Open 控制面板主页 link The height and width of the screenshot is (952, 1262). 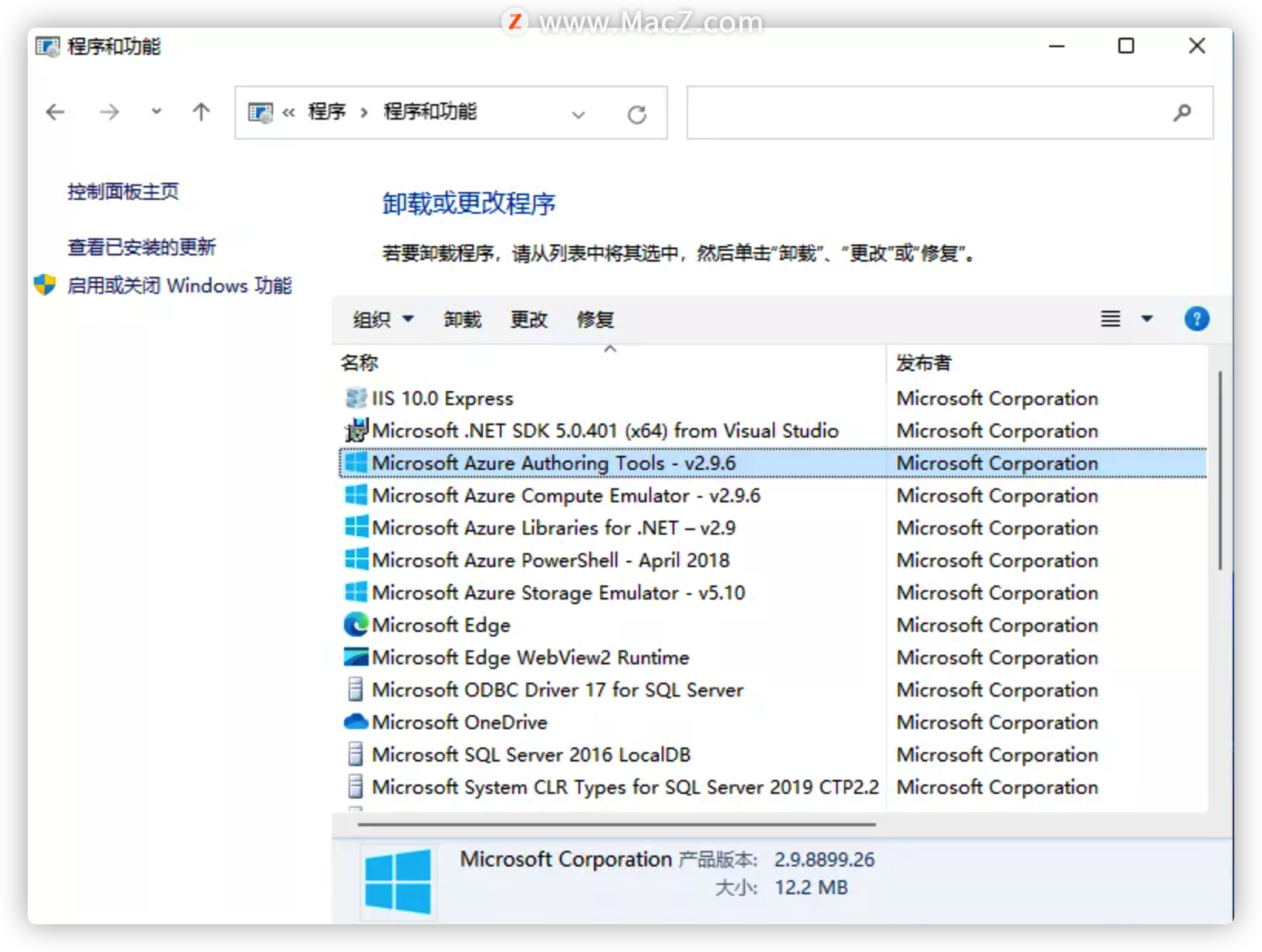pyautogui.click(x=123, y=191)
